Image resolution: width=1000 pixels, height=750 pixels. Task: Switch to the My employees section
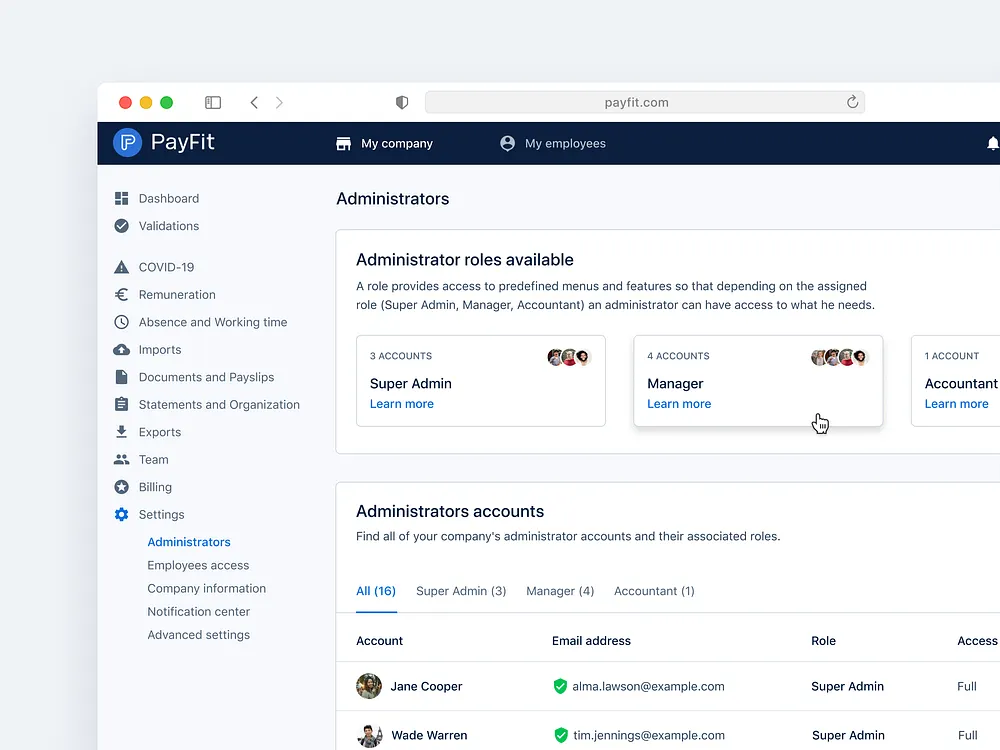(553, 143)
